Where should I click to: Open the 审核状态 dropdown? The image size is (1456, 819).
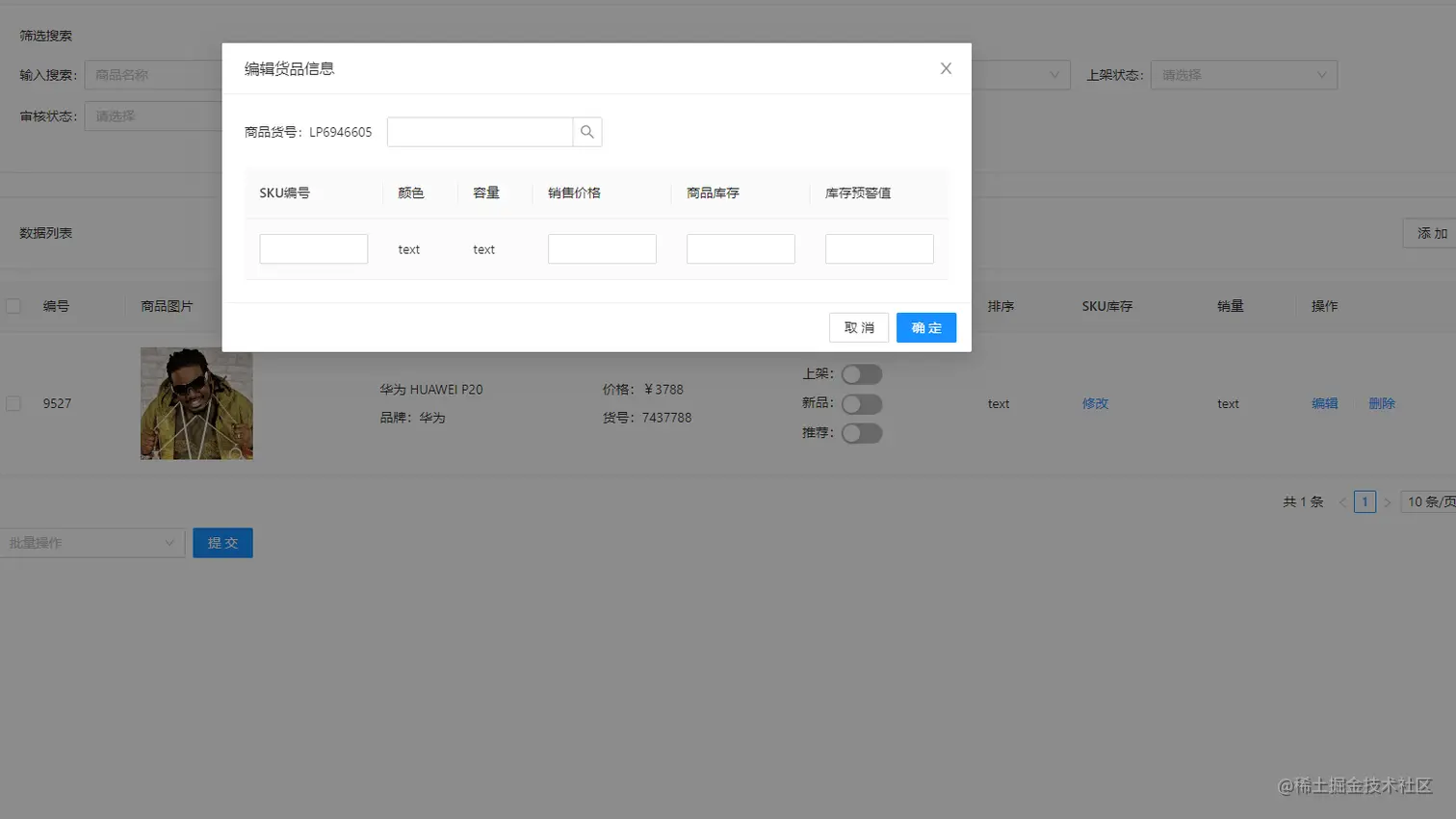154,116
